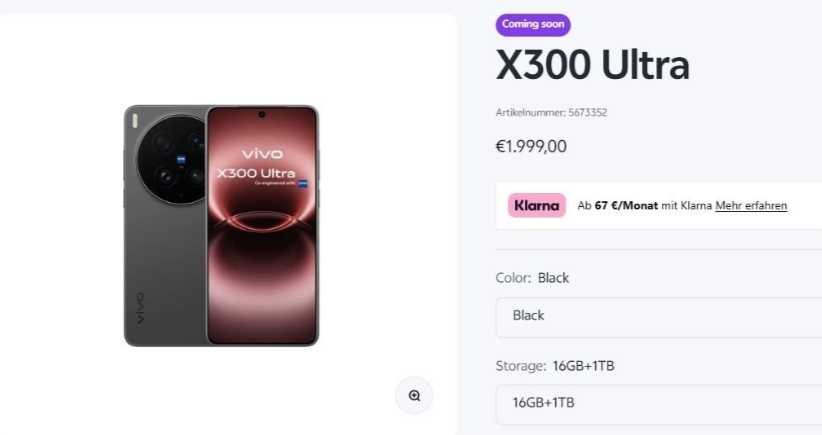The height and width of the screenshot is (435, 822).
Task: Click the Artikelnummer 5673352 text
Action: coord(551,112)
